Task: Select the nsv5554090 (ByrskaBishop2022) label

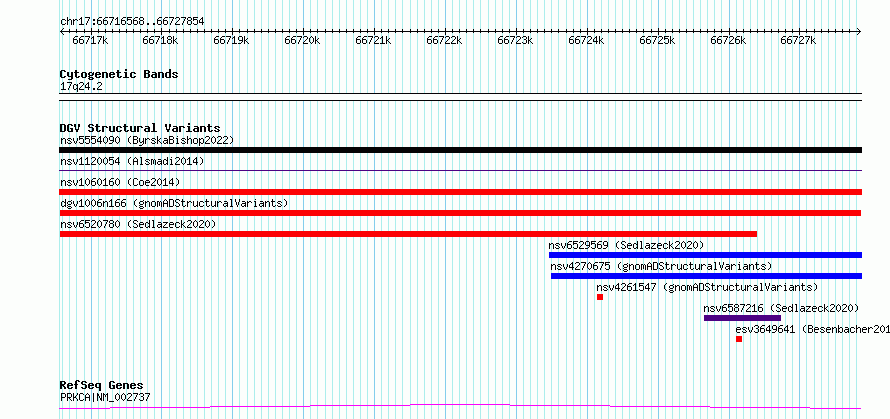Action: tap(147, 140)
